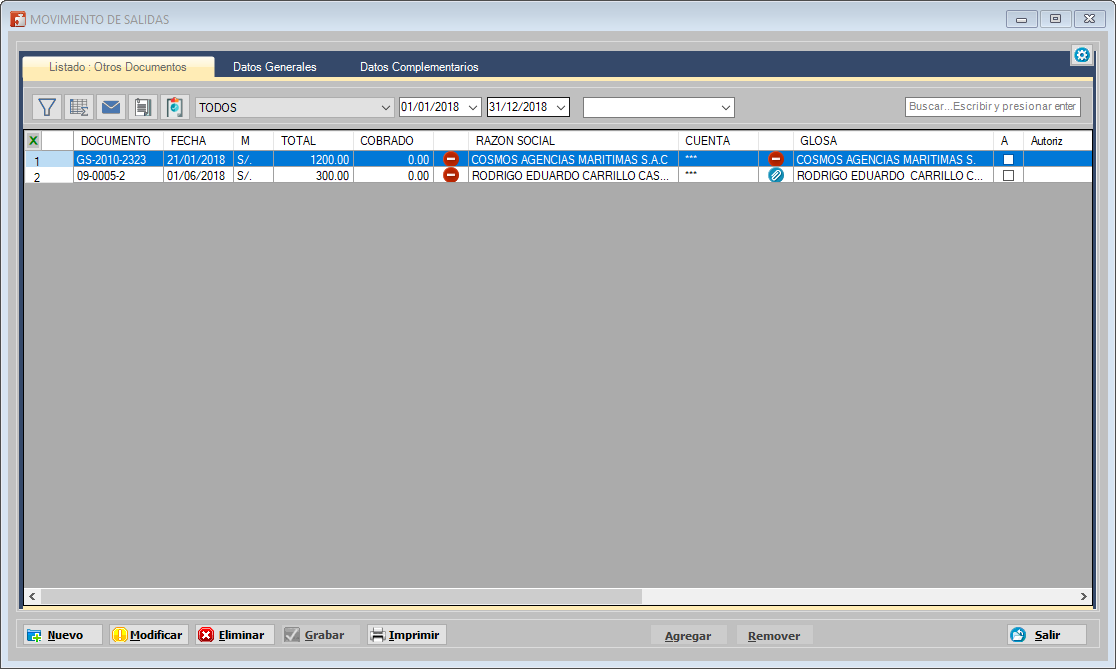This screenshot has width=1116, height=669.
Task: Click the Remover button
Action: (x=774, y=636)
